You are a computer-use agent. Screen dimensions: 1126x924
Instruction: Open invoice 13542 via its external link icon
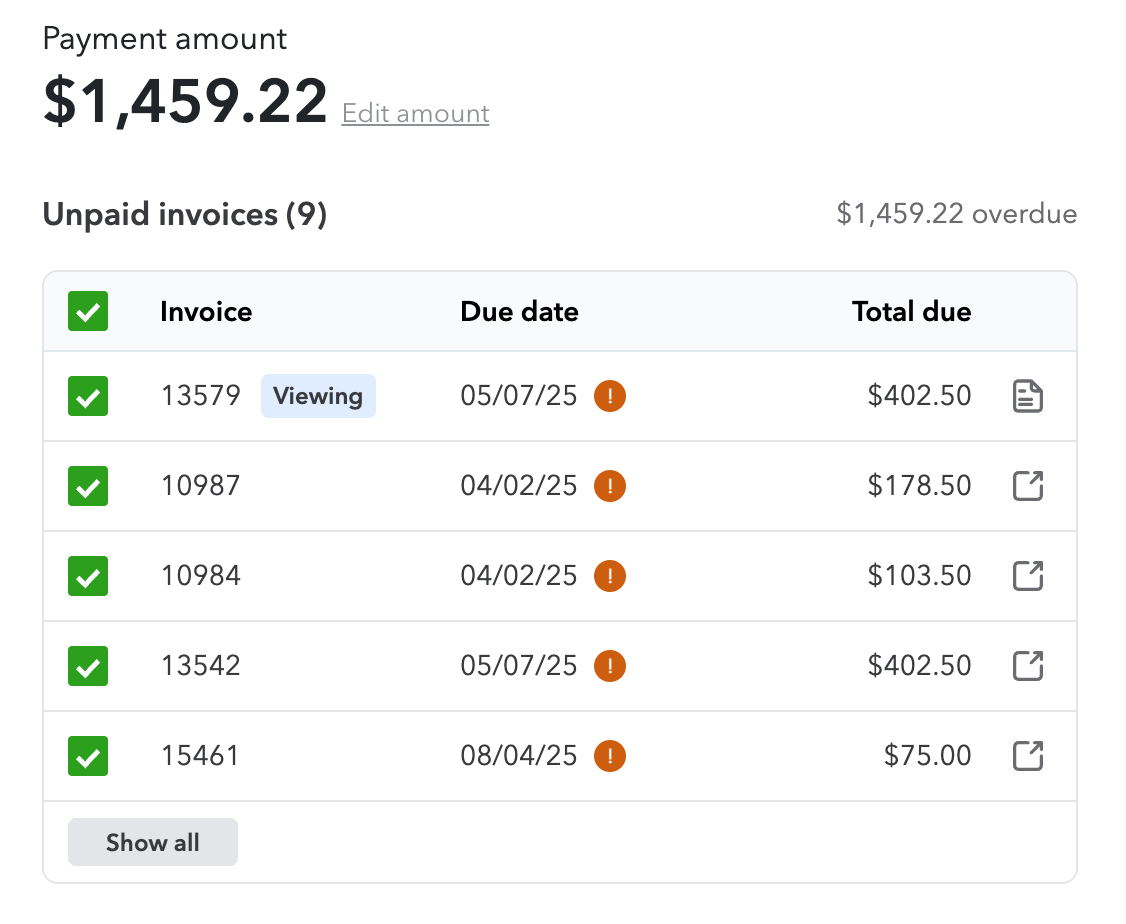[1028, 666]
